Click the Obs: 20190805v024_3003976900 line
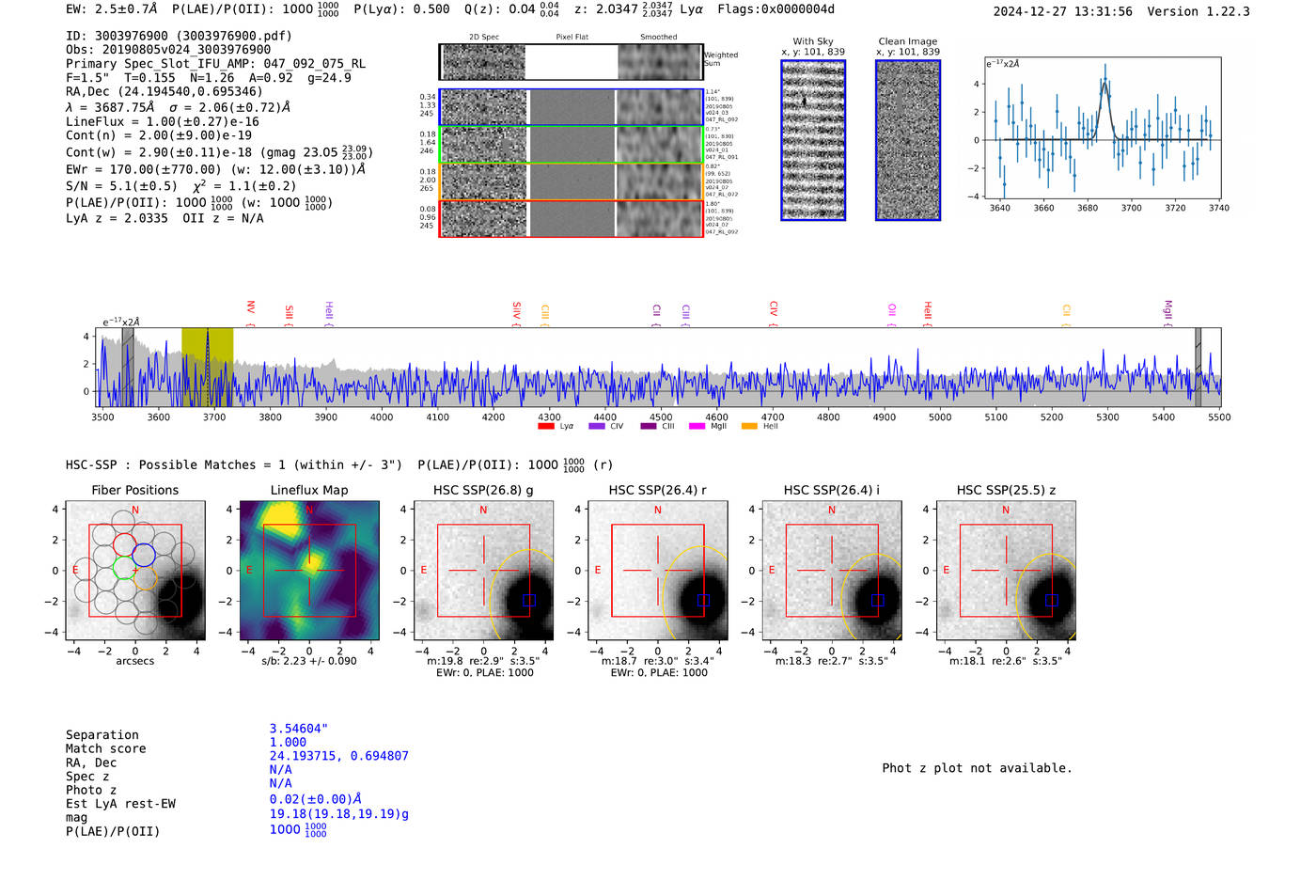 (x=168, y=49)
